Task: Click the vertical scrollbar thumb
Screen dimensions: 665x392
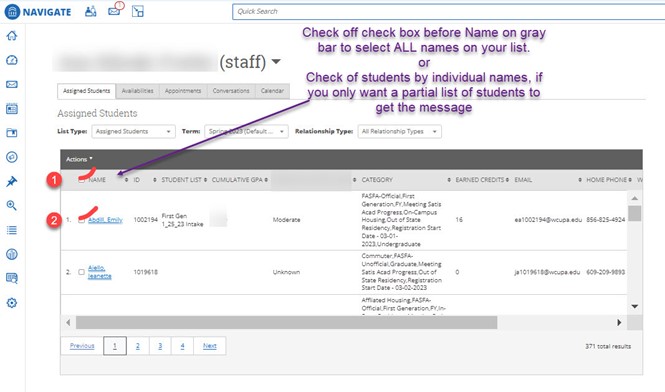Action: coord(634,213)
